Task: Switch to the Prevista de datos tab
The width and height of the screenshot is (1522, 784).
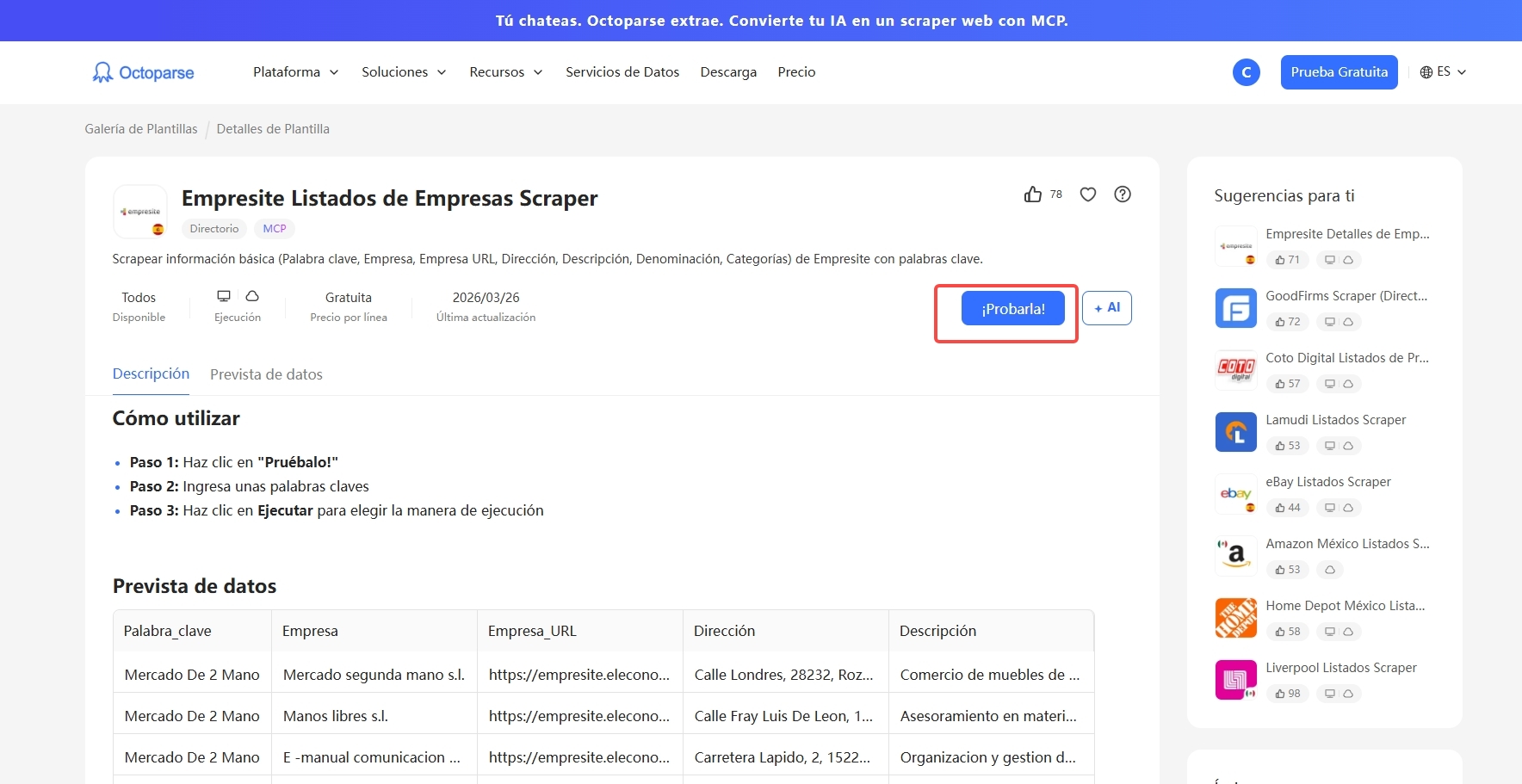Action: pyautogui.click(x=266, y=374)
